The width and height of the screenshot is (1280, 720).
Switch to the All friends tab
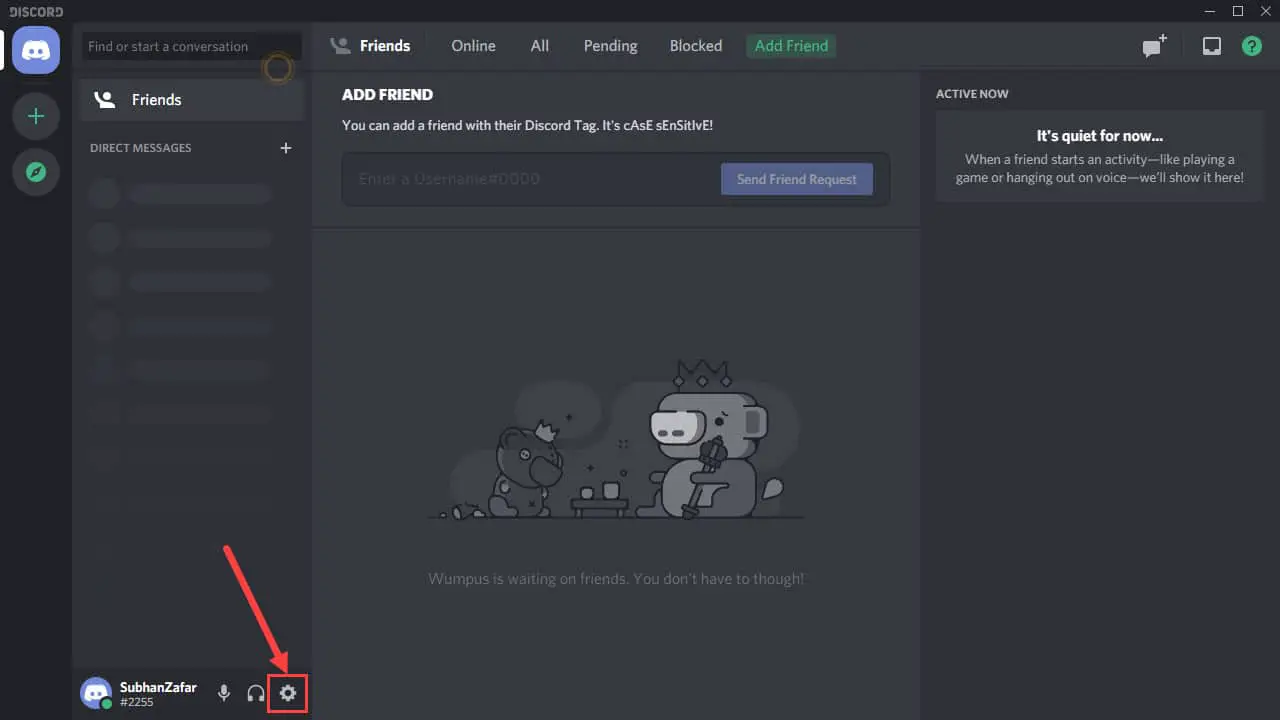coord(540,46)
